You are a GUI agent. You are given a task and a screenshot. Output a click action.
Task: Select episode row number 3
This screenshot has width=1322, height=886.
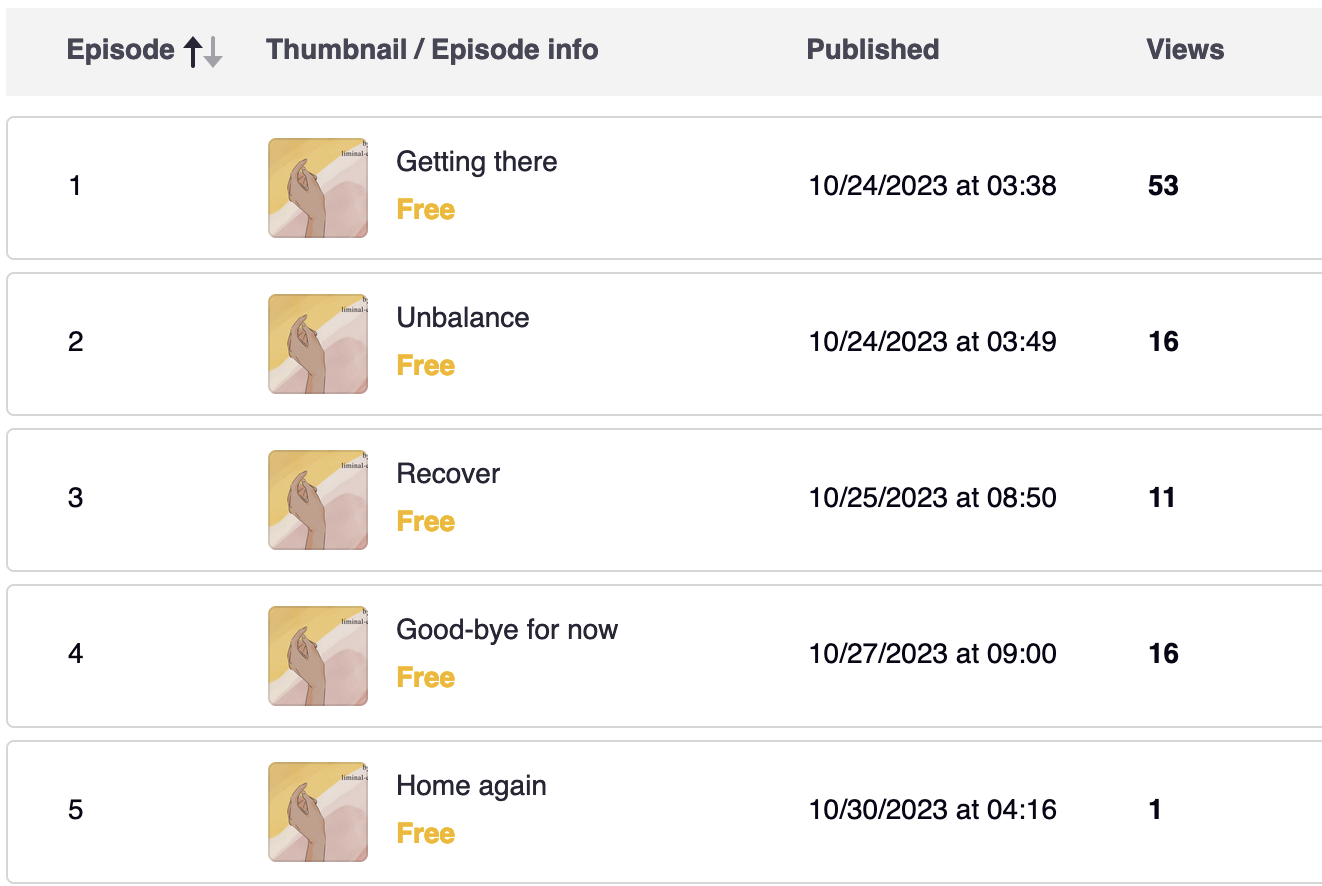pyautogui.click(x=76, y=498)
